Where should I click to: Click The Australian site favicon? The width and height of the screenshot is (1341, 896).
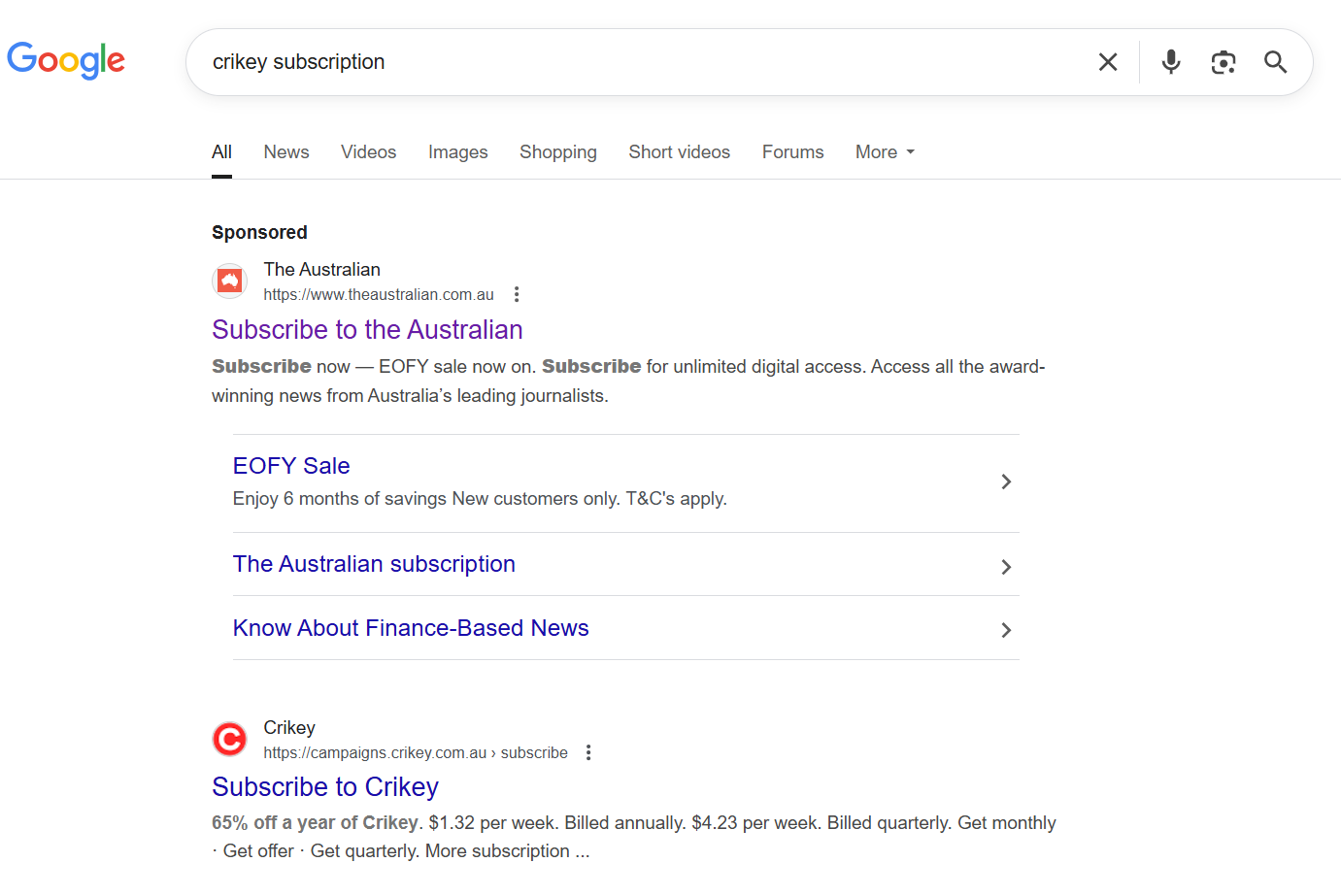point(230,282)
